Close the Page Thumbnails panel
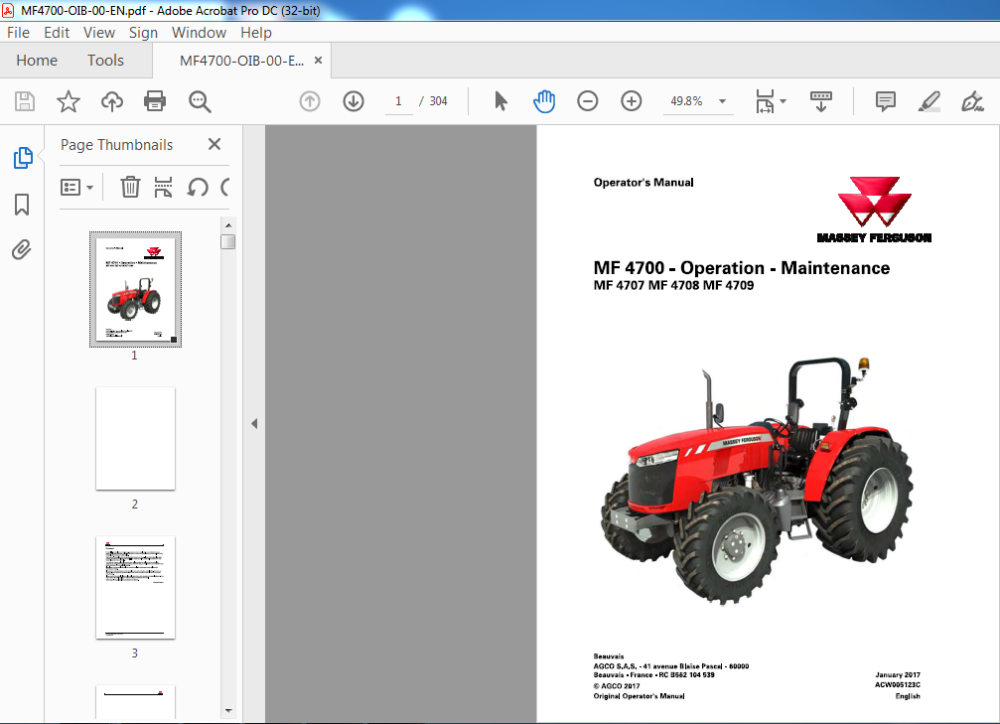The height and width of the screenshot is (724, 1000). (x=214, y=144)
